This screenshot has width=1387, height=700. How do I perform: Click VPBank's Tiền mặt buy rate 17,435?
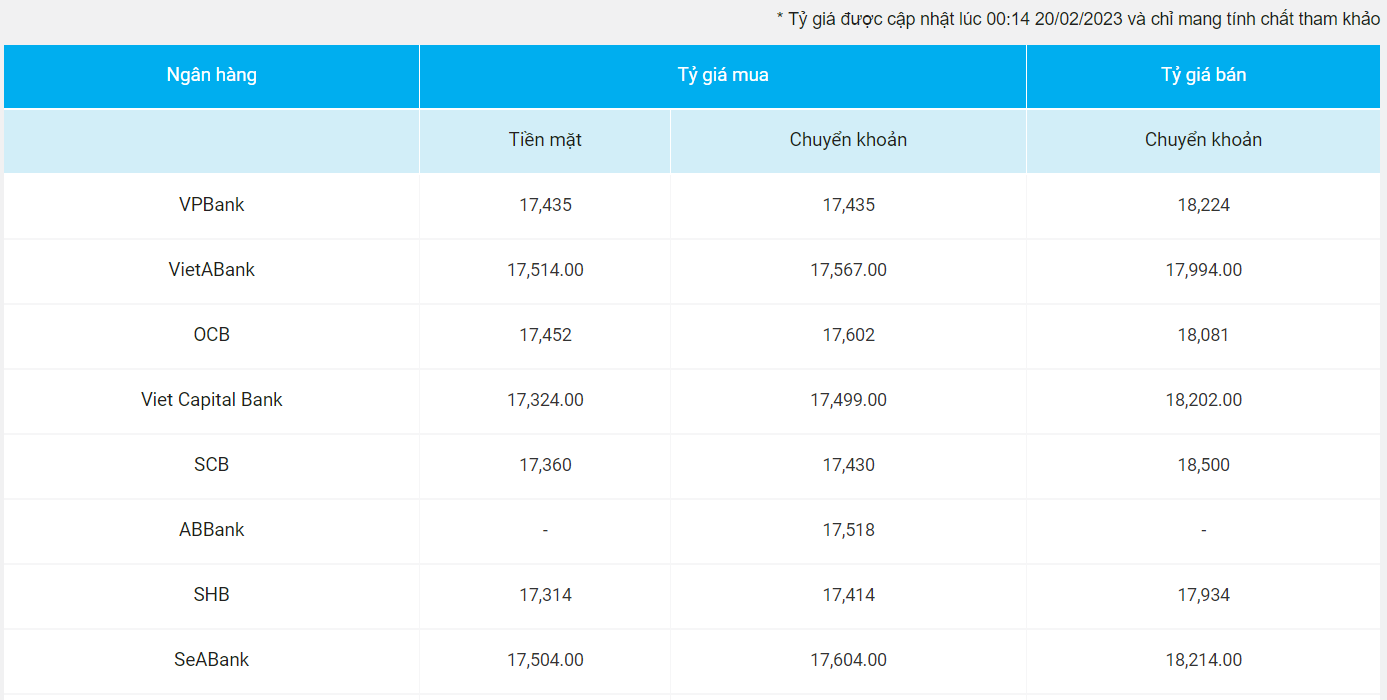[x=545, y=205]
